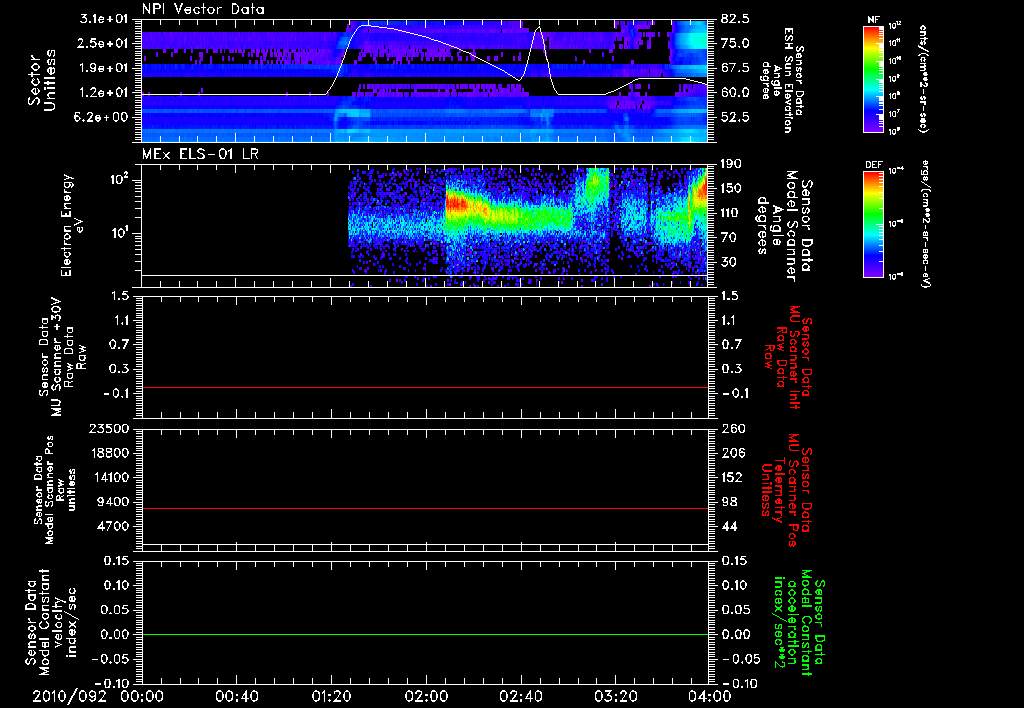
Task: Click the green line in the velocity plot
Action: [x=425, y=634]
